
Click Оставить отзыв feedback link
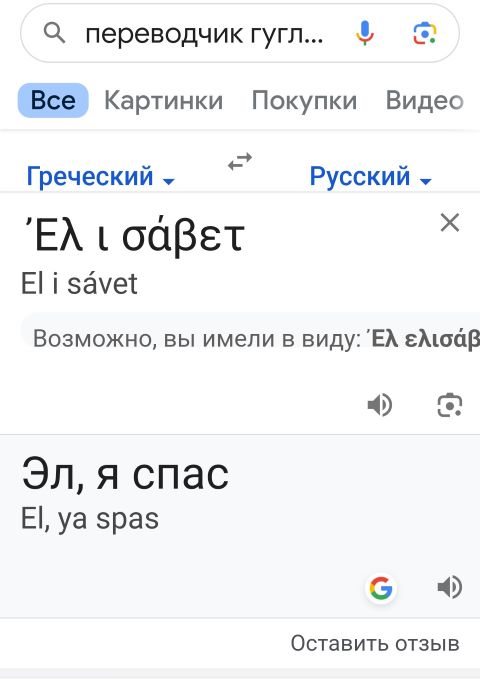coord(375,643)
